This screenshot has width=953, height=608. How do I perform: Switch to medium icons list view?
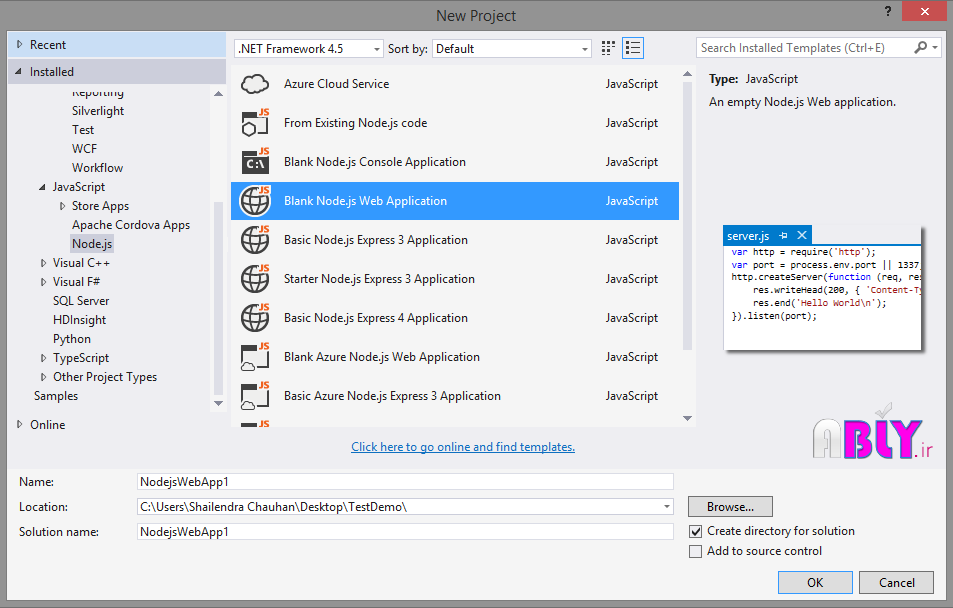[633, 48]
